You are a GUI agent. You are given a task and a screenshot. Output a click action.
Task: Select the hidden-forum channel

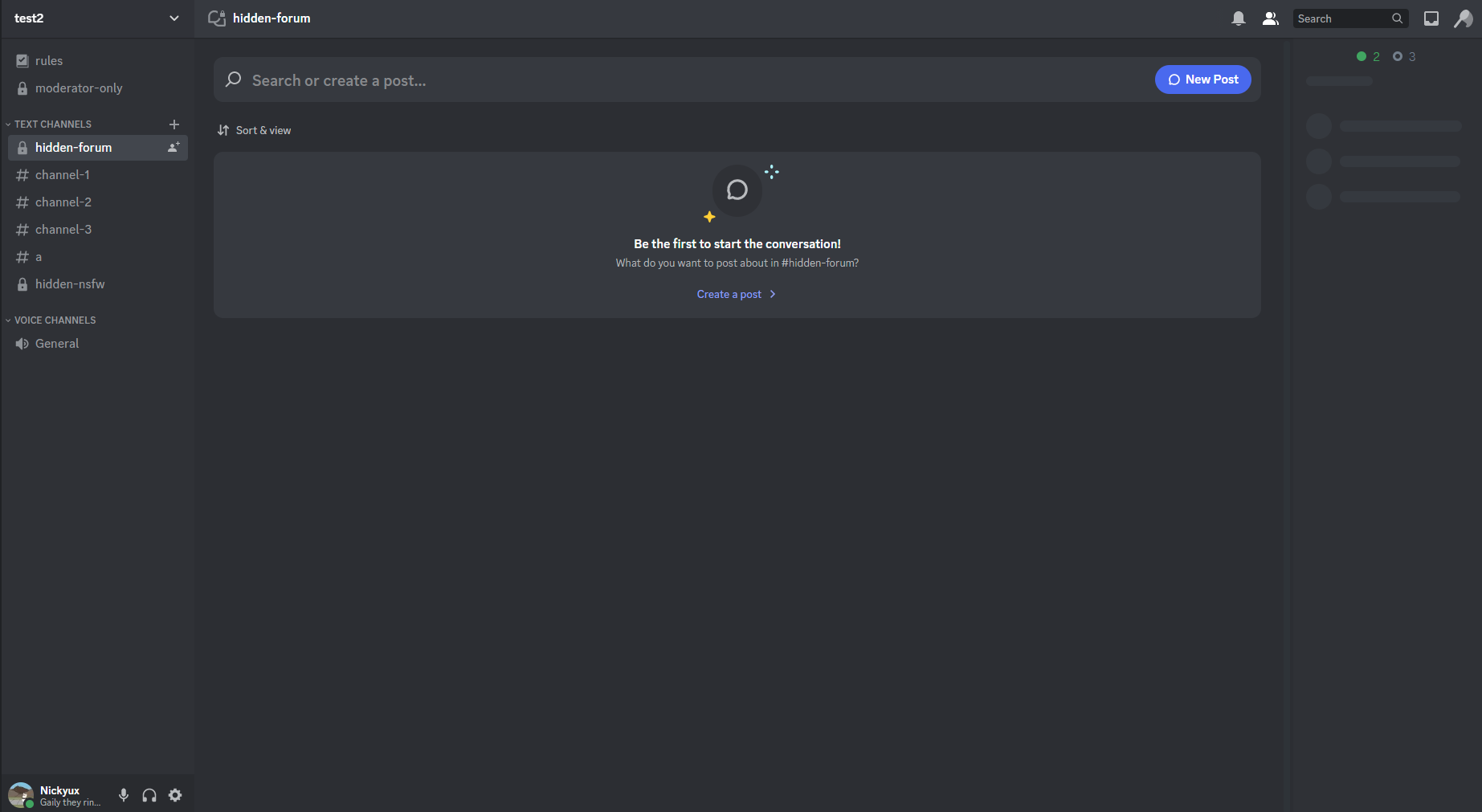(97, 147)
